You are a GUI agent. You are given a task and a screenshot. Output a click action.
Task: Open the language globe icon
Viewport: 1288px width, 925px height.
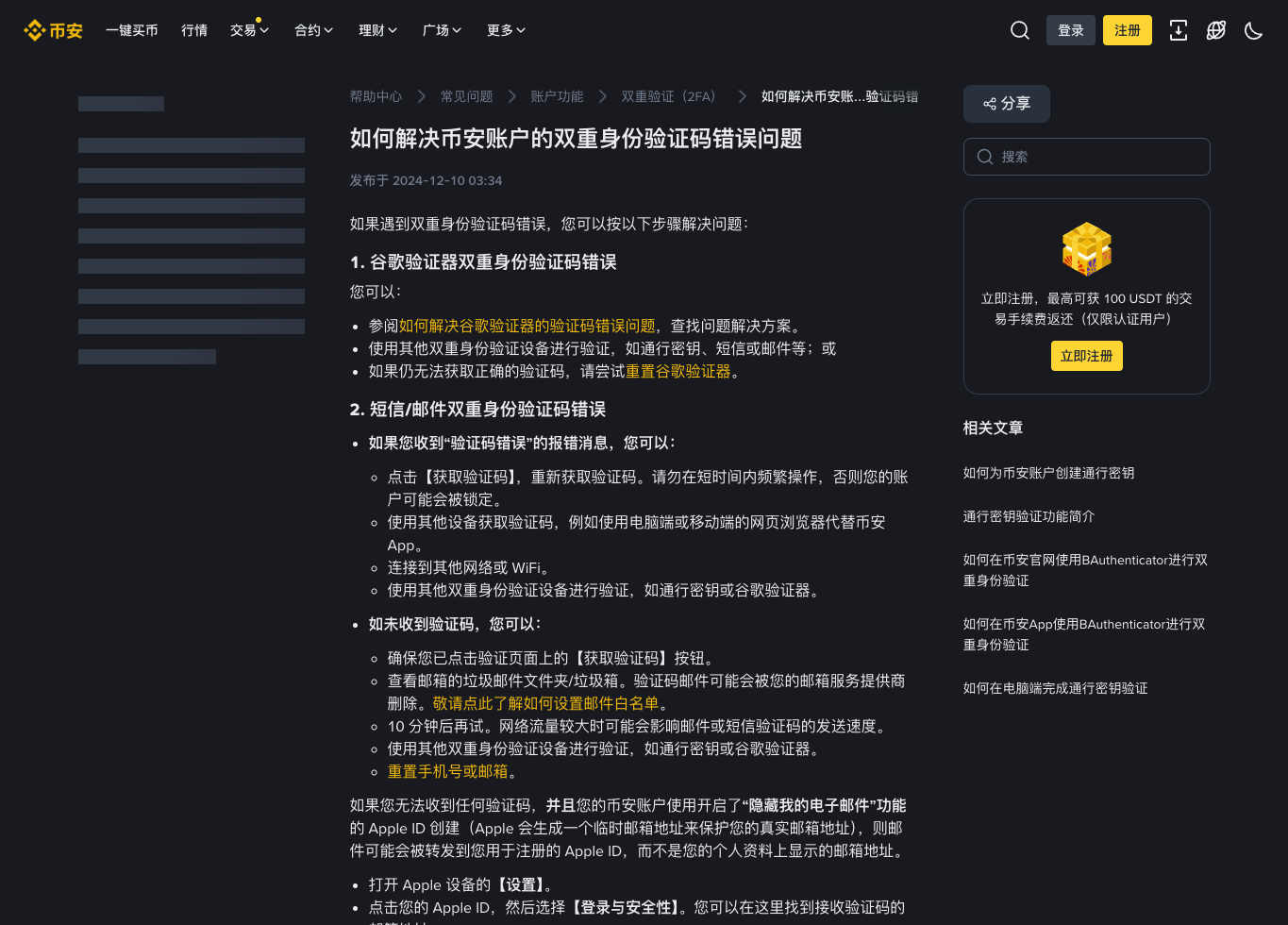[1216, 30]
